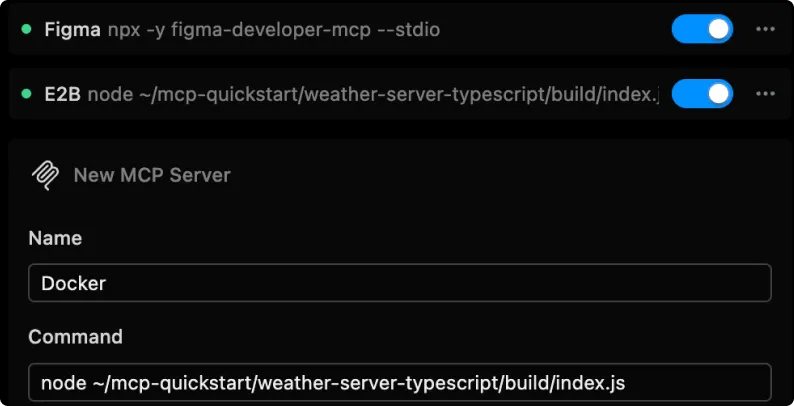Image resolution: width=794 pixels, height=406 pixels.
Task: Open the E2B server more options menu
Action: pos(765,95)
